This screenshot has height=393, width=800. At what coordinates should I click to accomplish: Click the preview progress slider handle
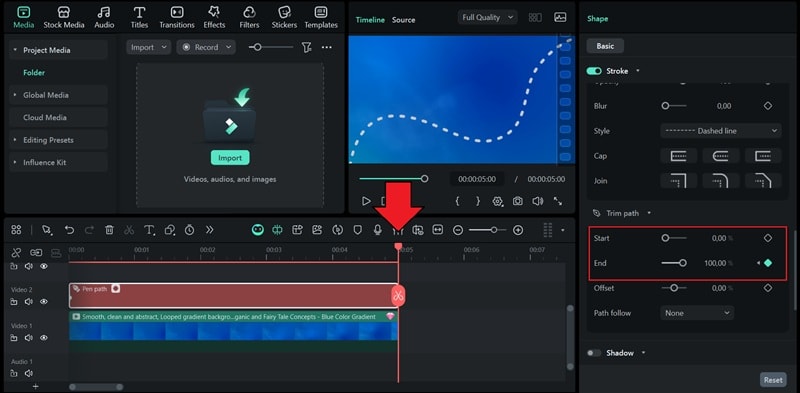424,179
